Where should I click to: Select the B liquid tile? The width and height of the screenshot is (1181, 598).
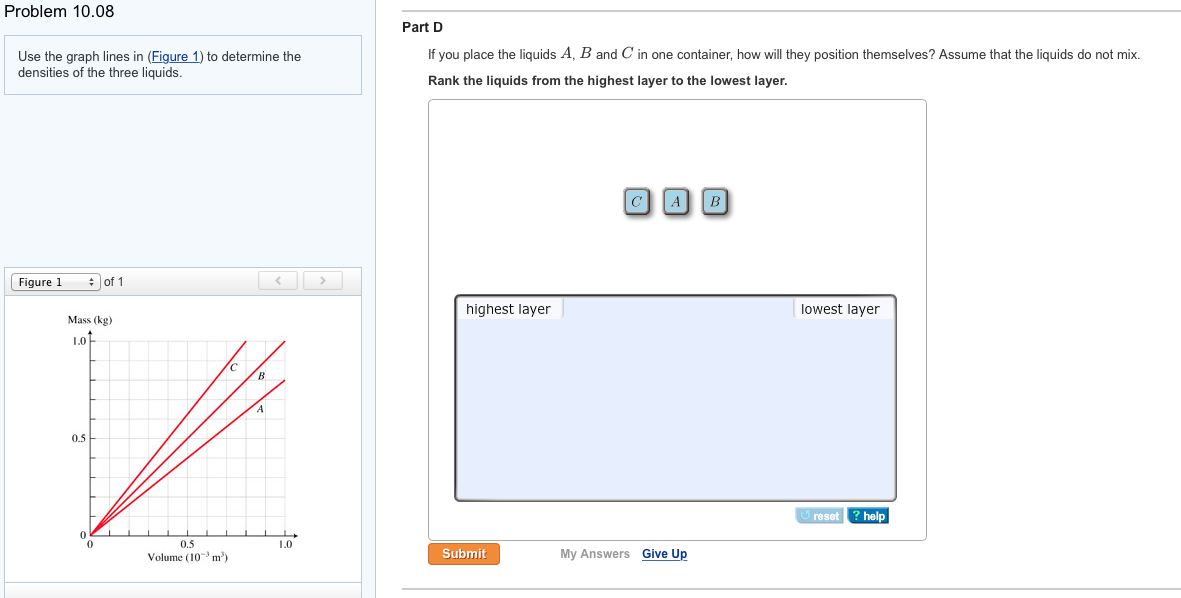714,201
